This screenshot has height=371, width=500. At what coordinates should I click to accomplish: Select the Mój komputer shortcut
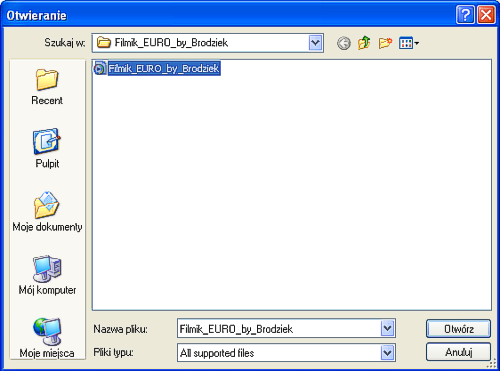[x=47, y=275]
